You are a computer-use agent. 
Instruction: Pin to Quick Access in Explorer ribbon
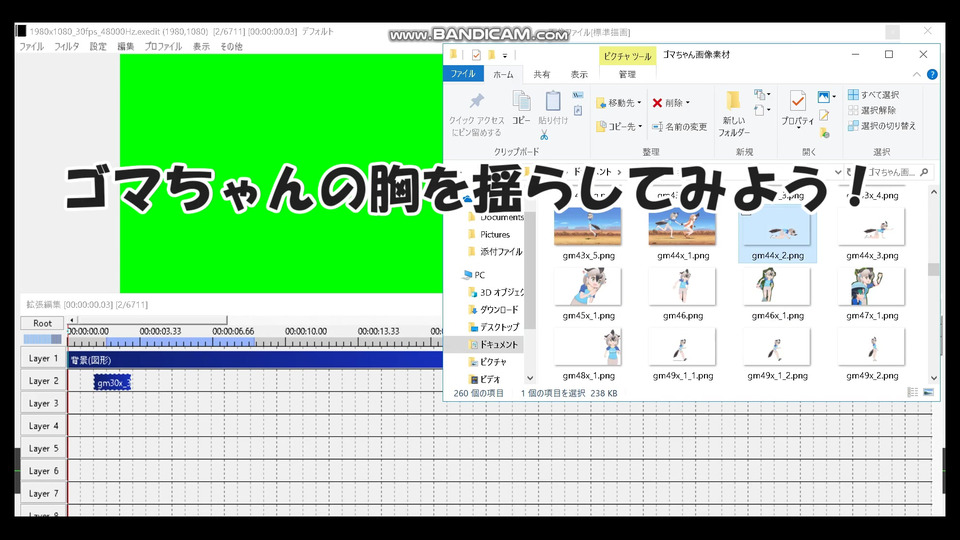click(x=476, y=114)
